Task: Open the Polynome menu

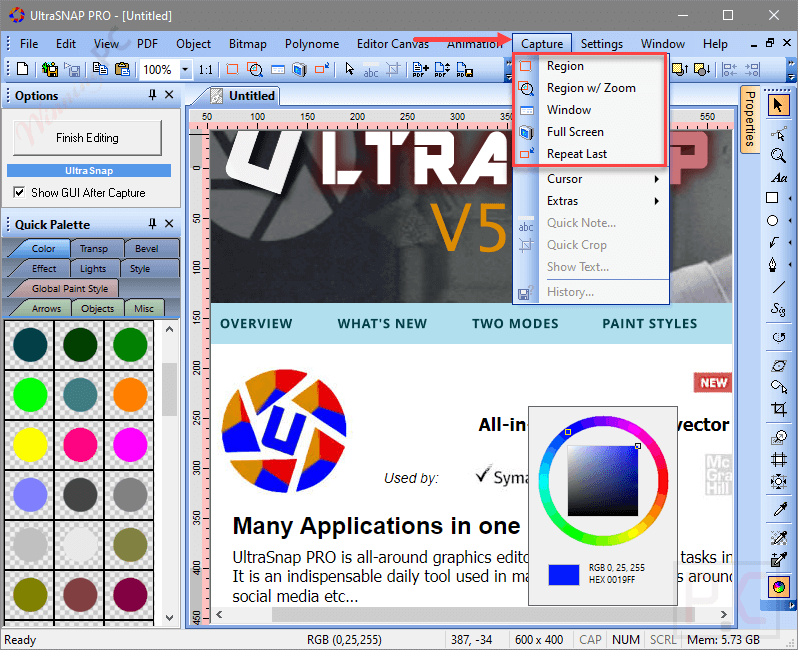Action: click(312, 44)
